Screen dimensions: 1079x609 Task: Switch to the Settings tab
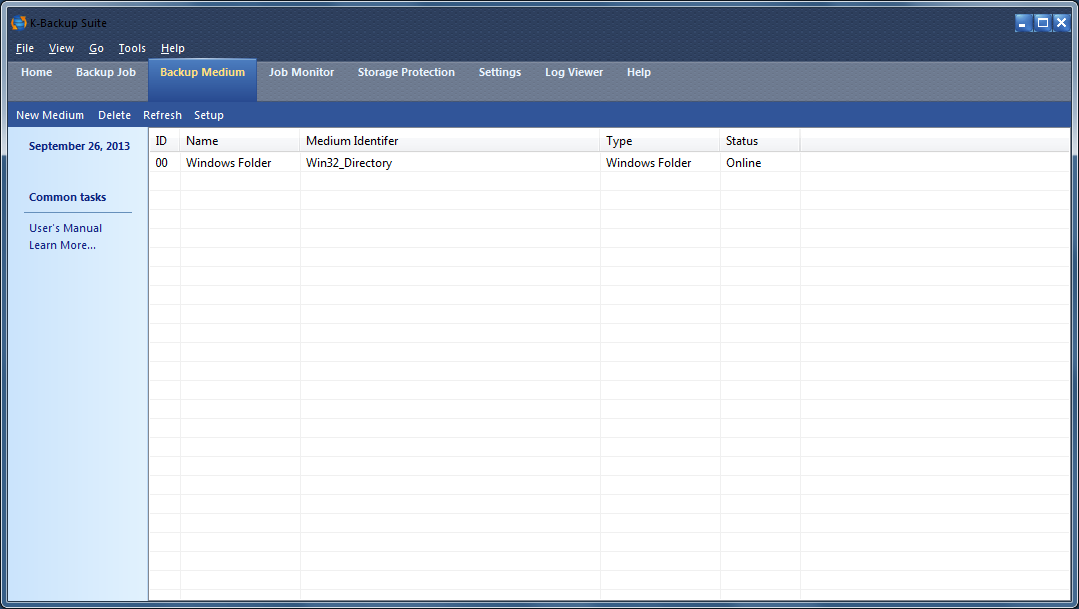coord(500,72)
